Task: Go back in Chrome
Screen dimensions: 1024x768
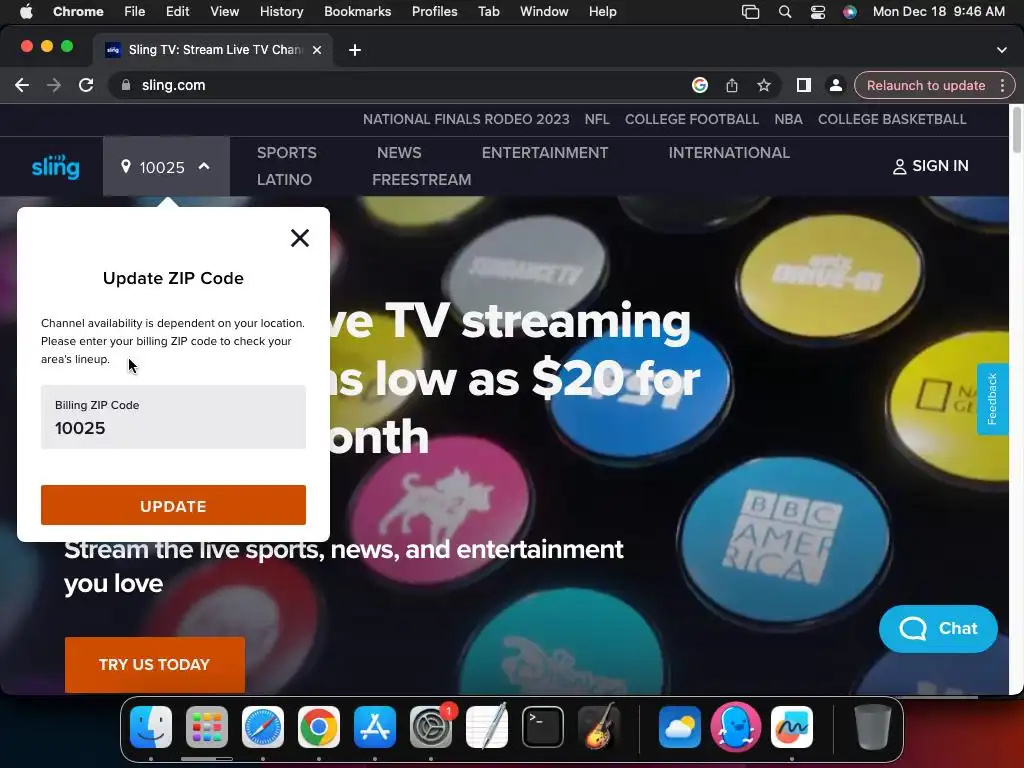Action: pyautogui.click(x=22, y=86)
